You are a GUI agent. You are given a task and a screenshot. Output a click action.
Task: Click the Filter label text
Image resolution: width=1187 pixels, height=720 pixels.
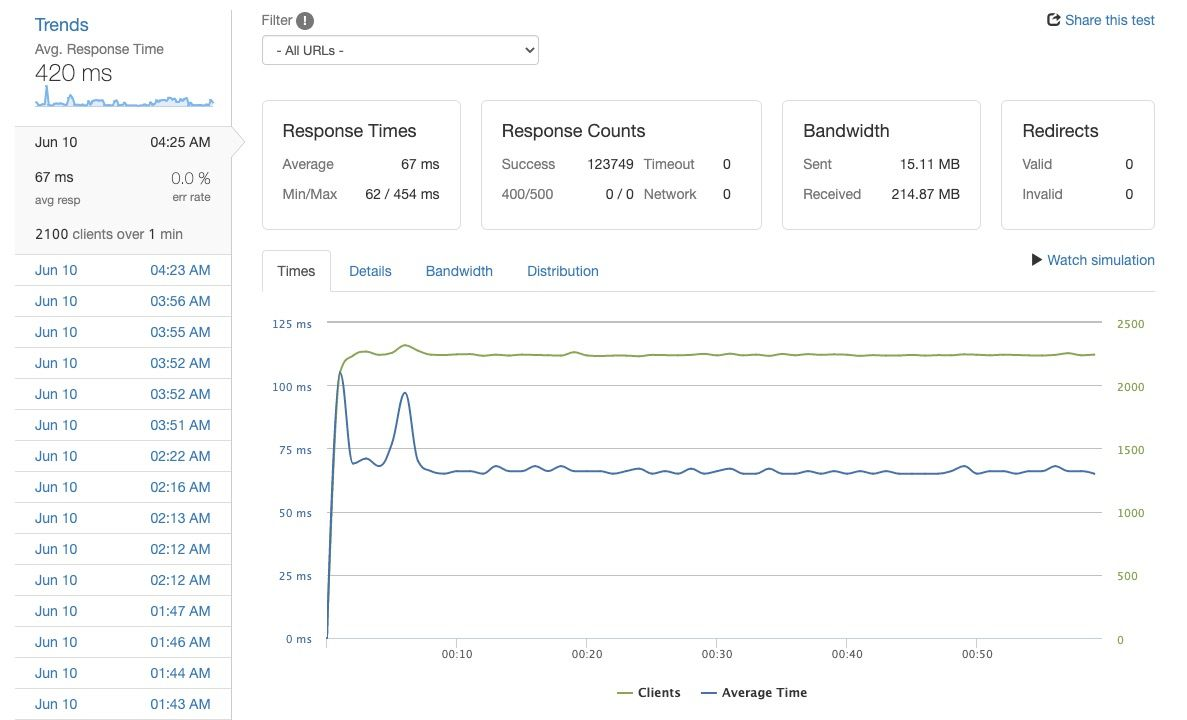tap(276, 20)
